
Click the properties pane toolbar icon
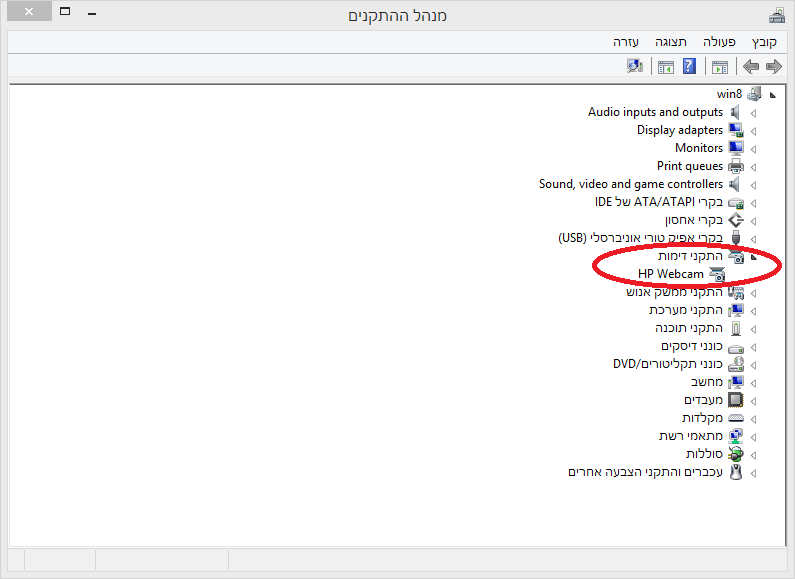tap(666, 66)
